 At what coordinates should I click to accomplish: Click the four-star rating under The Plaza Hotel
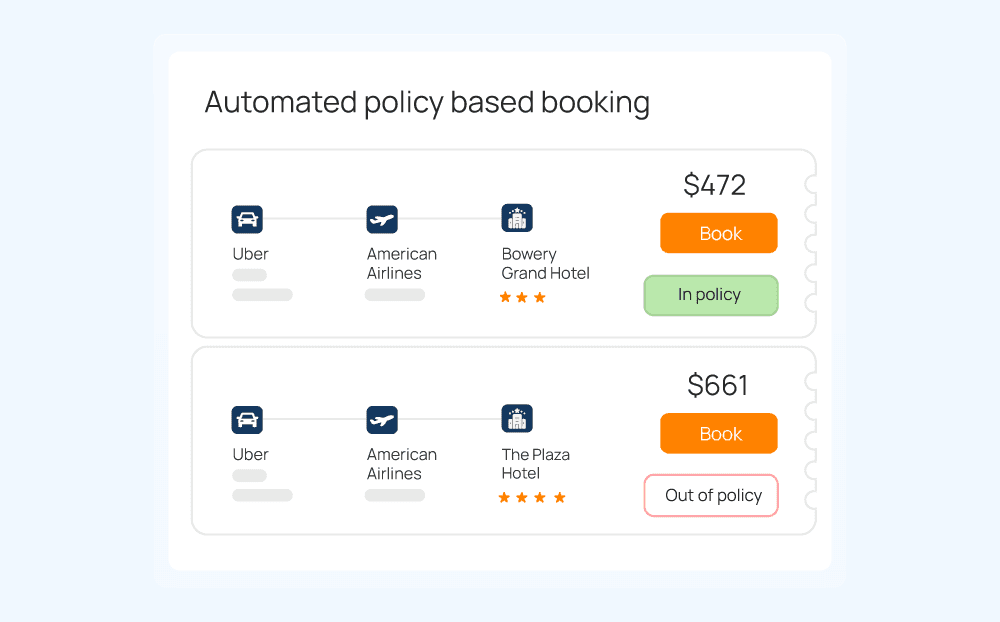(532, 497)
